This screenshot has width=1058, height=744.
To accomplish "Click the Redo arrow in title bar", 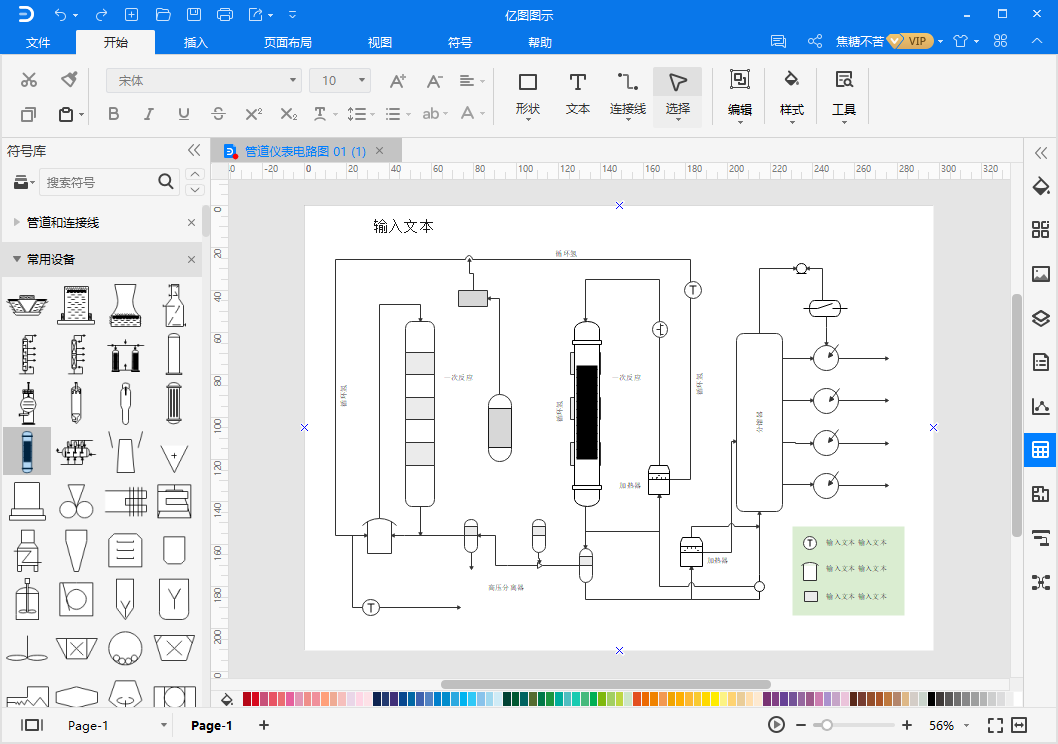I will pyautogui.click(x=102, y=14).
